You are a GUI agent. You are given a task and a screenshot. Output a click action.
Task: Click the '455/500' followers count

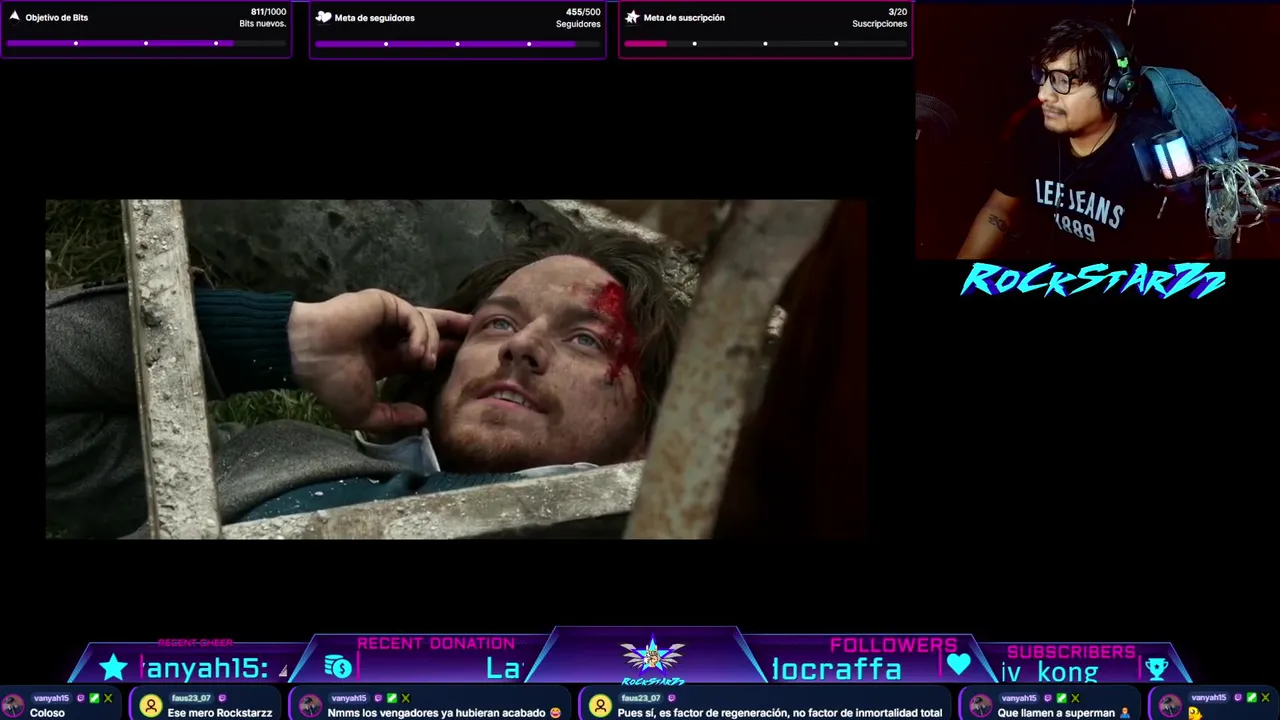pyautogui.click(x=583, y=12)
